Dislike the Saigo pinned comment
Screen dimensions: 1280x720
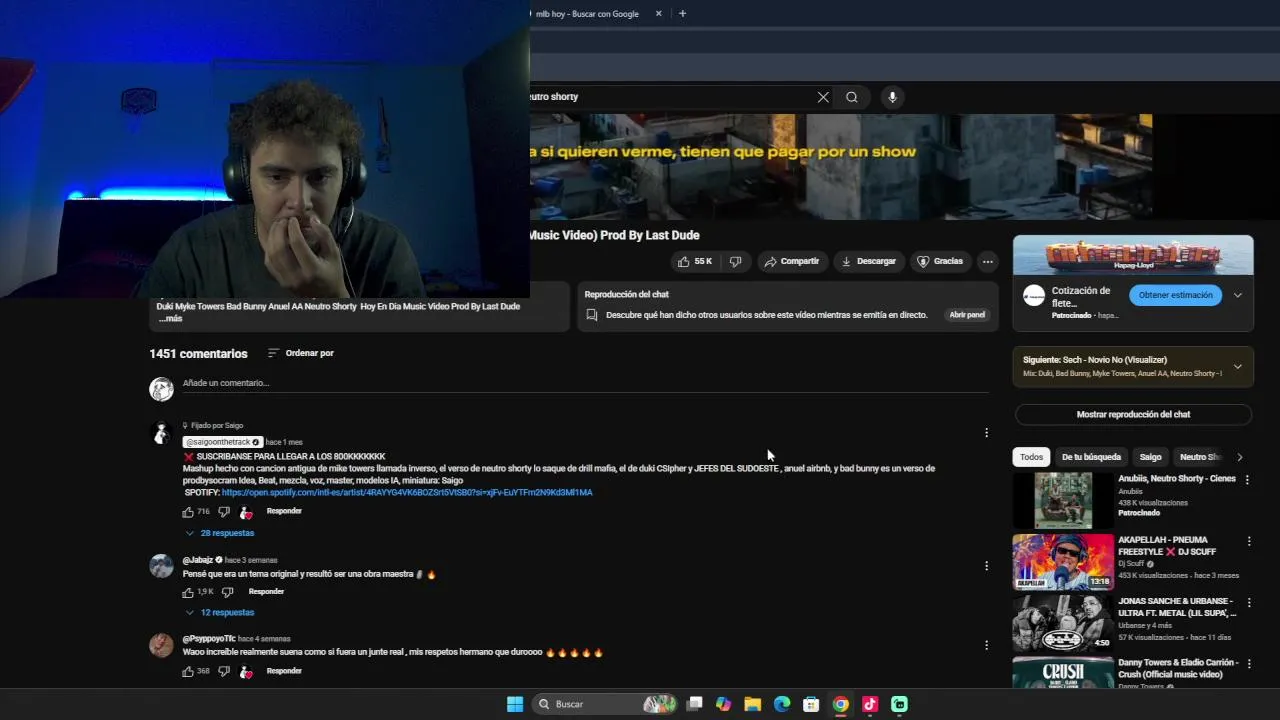pos(223,512)
